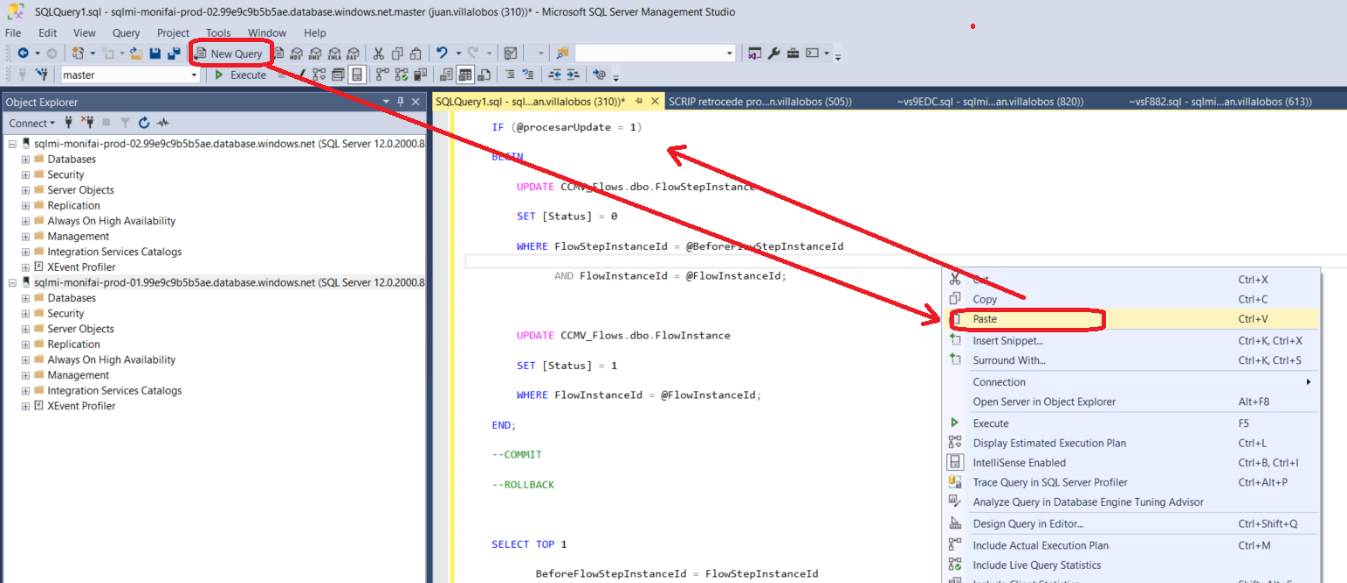Switch to the ~vsF882.sql tab
This screenshot has width=1347, height=583.
point(1220,102)
